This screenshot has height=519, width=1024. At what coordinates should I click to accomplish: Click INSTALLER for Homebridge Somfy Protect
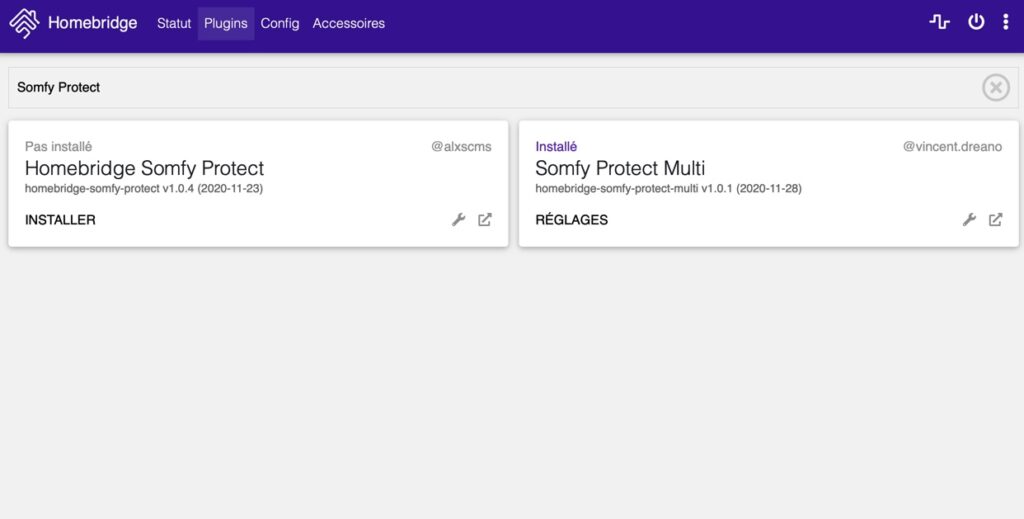(x=60, y=220)
